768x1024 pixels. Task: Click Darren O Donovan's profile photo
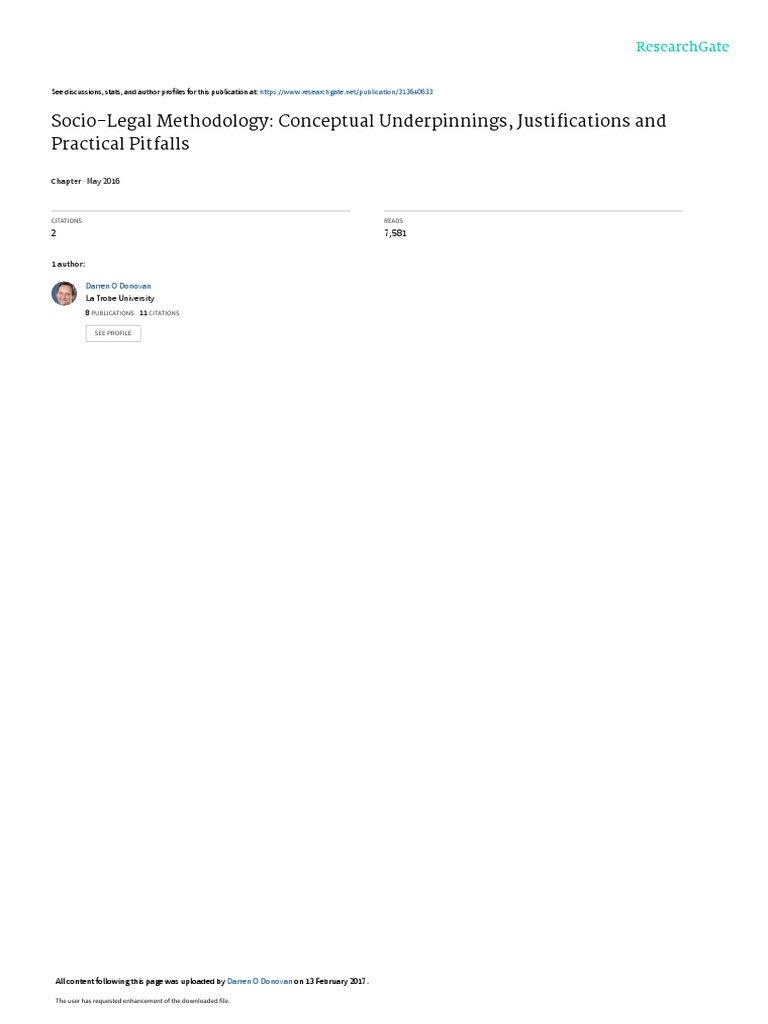(64, 294)
